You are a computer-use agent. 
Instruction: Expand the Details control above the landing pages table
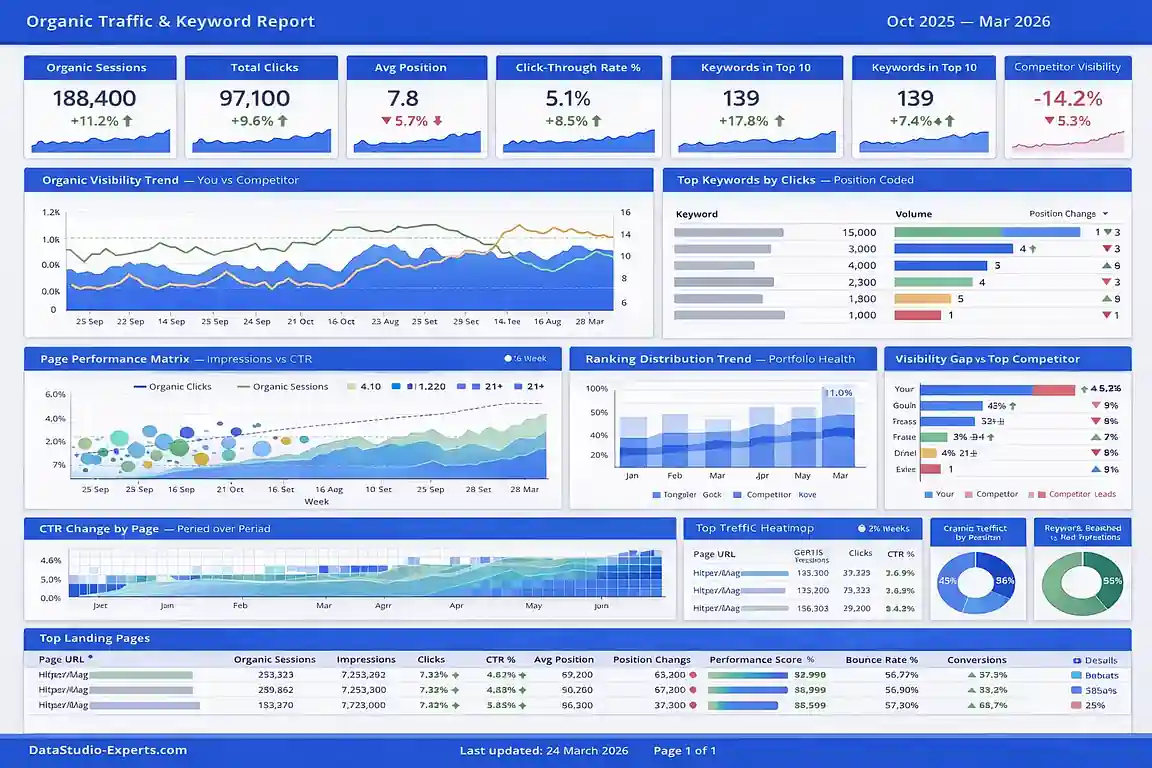pyautogui.click(x=1089, y=659)
